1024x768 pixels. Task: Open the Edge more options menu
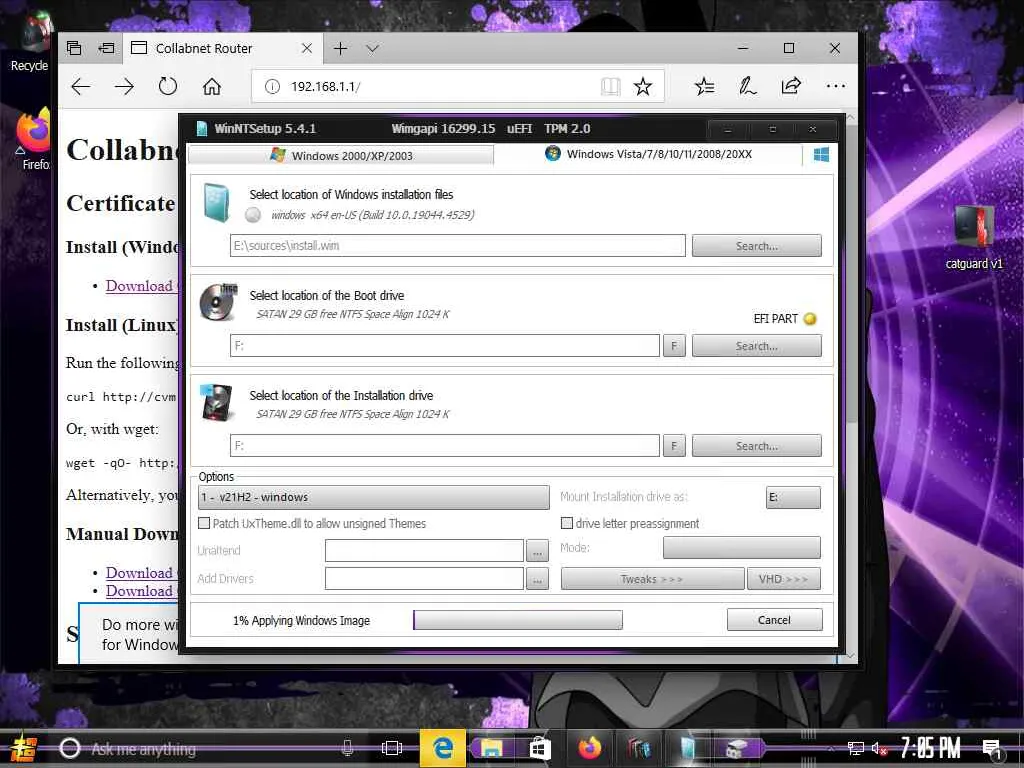pyautogui.click(x=835, y=86)
